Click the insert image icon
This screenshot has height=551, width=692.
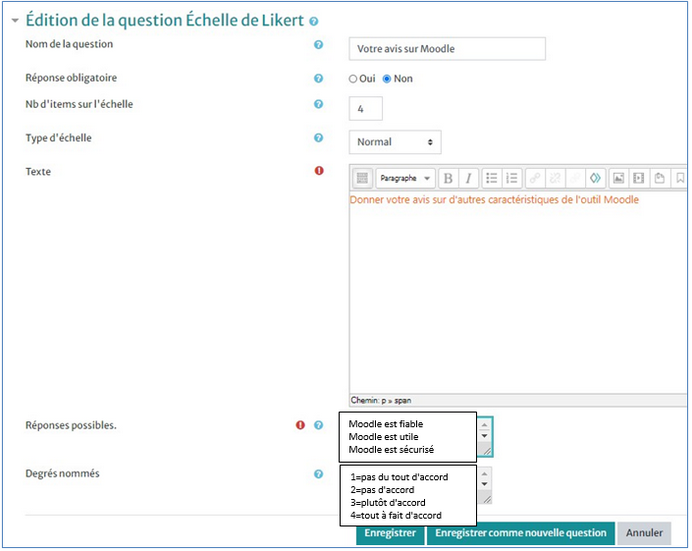619,178
